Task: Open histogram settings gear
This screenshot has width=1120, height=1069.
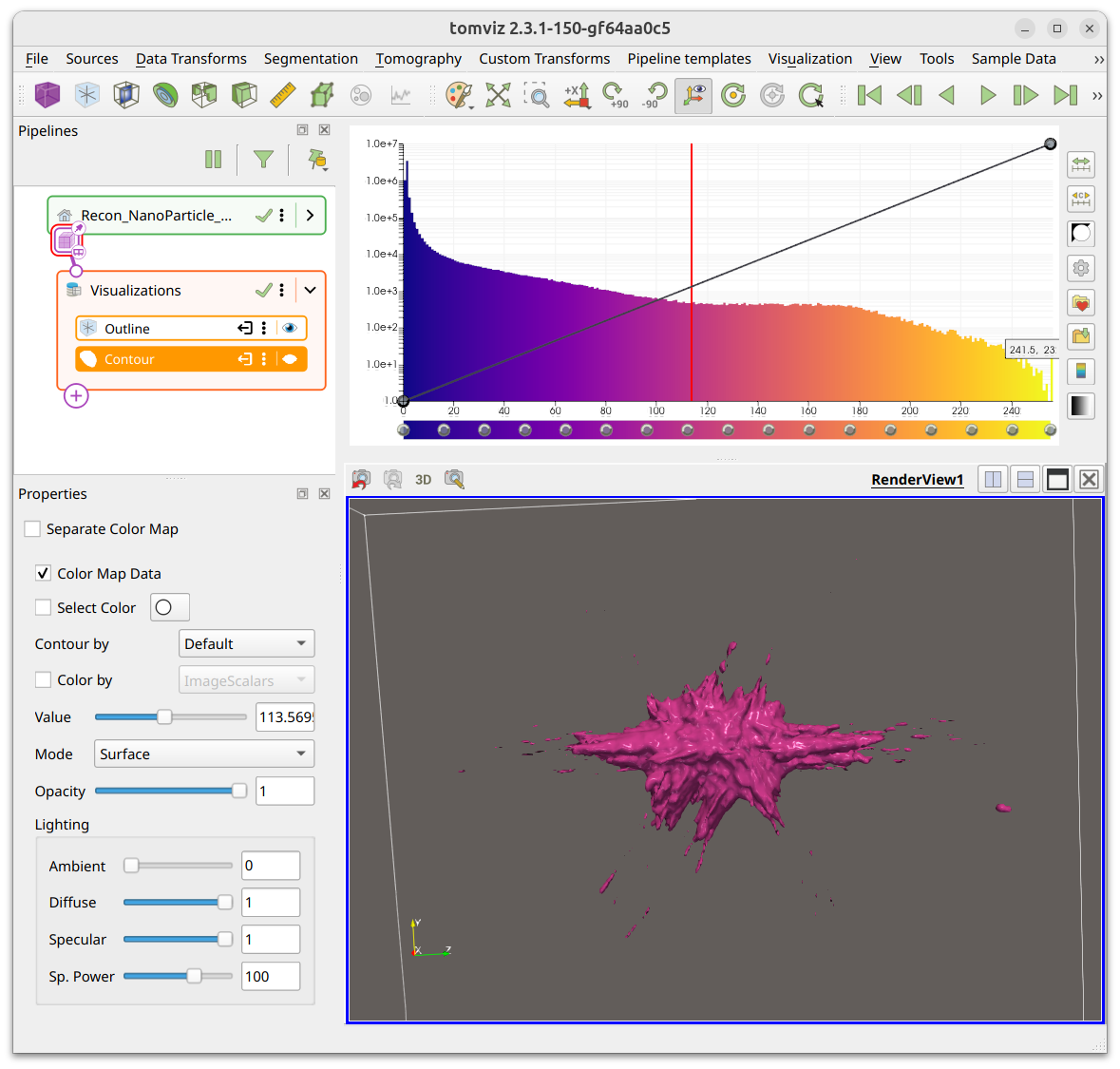Action: (1081, 268)
